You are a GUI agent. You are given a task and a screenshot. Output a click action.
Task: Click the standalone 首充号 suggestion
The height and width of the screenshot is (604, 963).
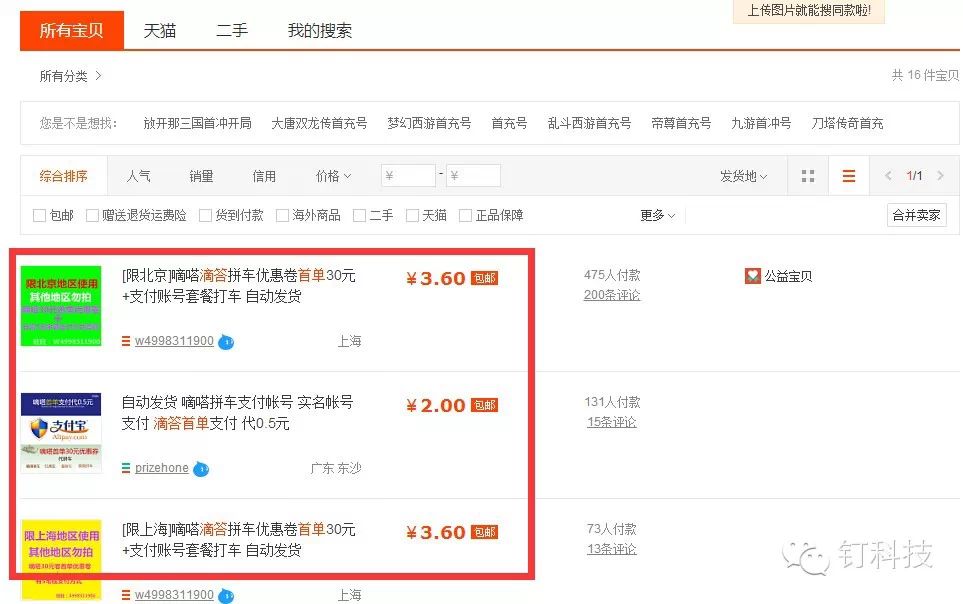tap(509, 124)
